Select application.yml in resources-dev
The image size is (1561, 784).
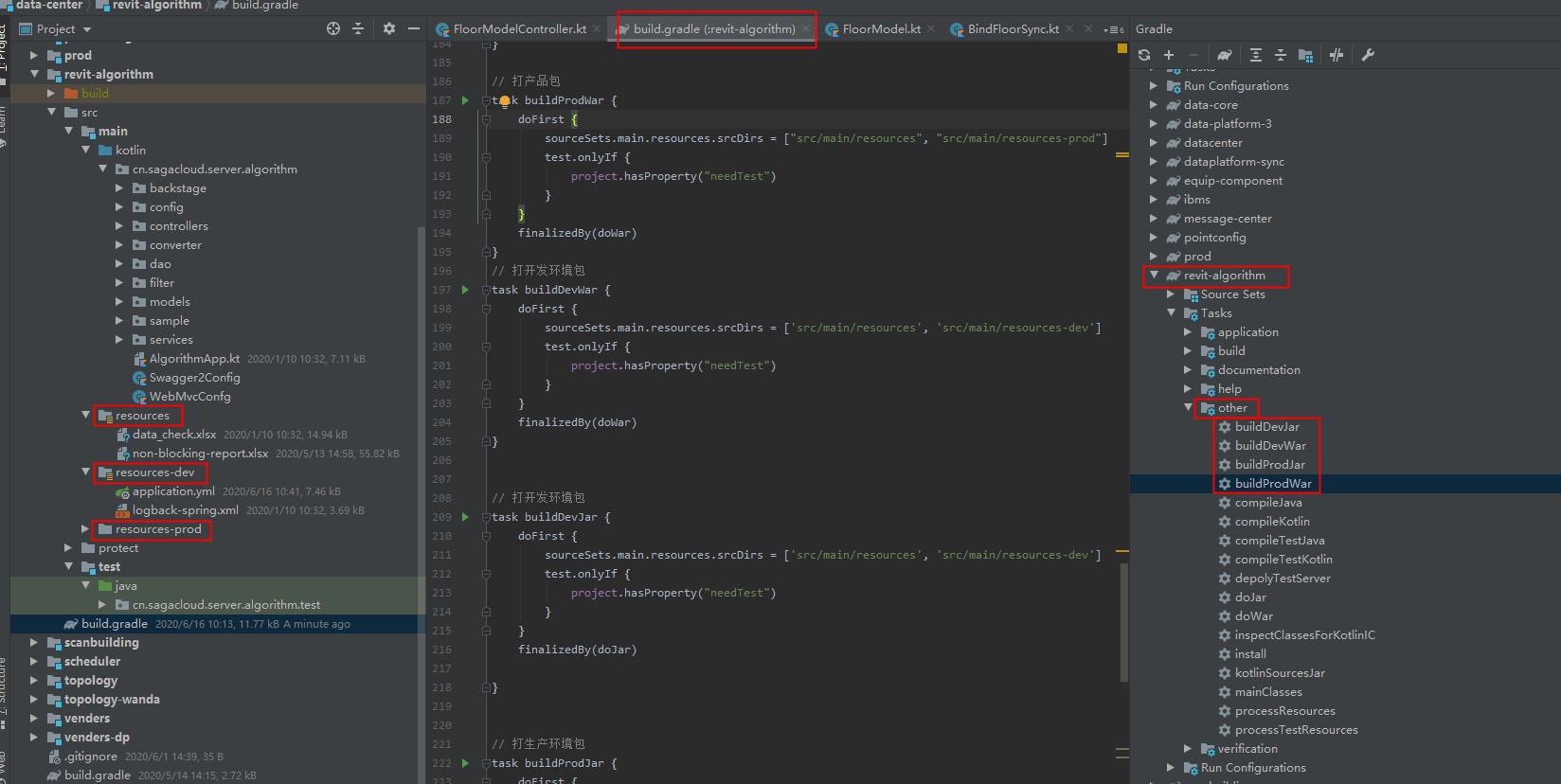(173, 491)
